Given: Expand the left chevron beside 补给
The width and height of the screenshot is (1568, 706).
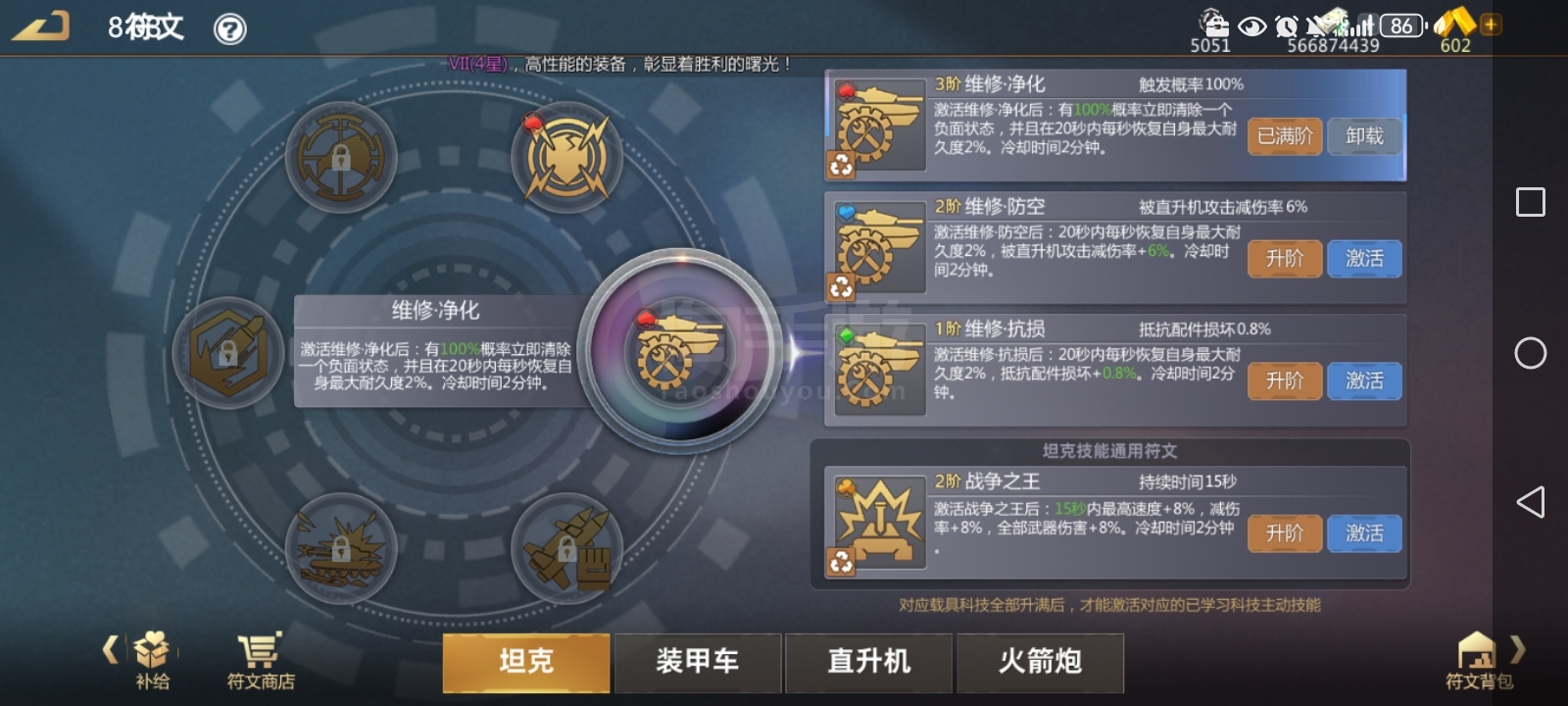Looking at the screenshot, I should [x=111, y=649].
